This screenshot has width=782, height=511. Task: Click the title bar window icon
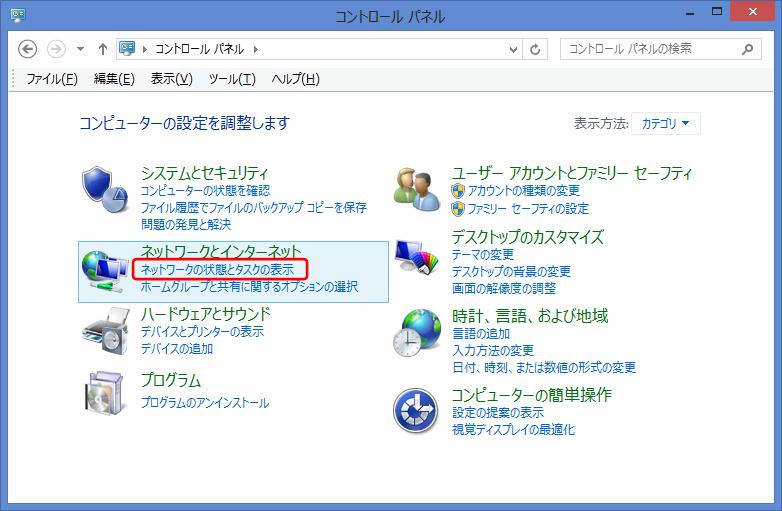(x=18, y=14)
